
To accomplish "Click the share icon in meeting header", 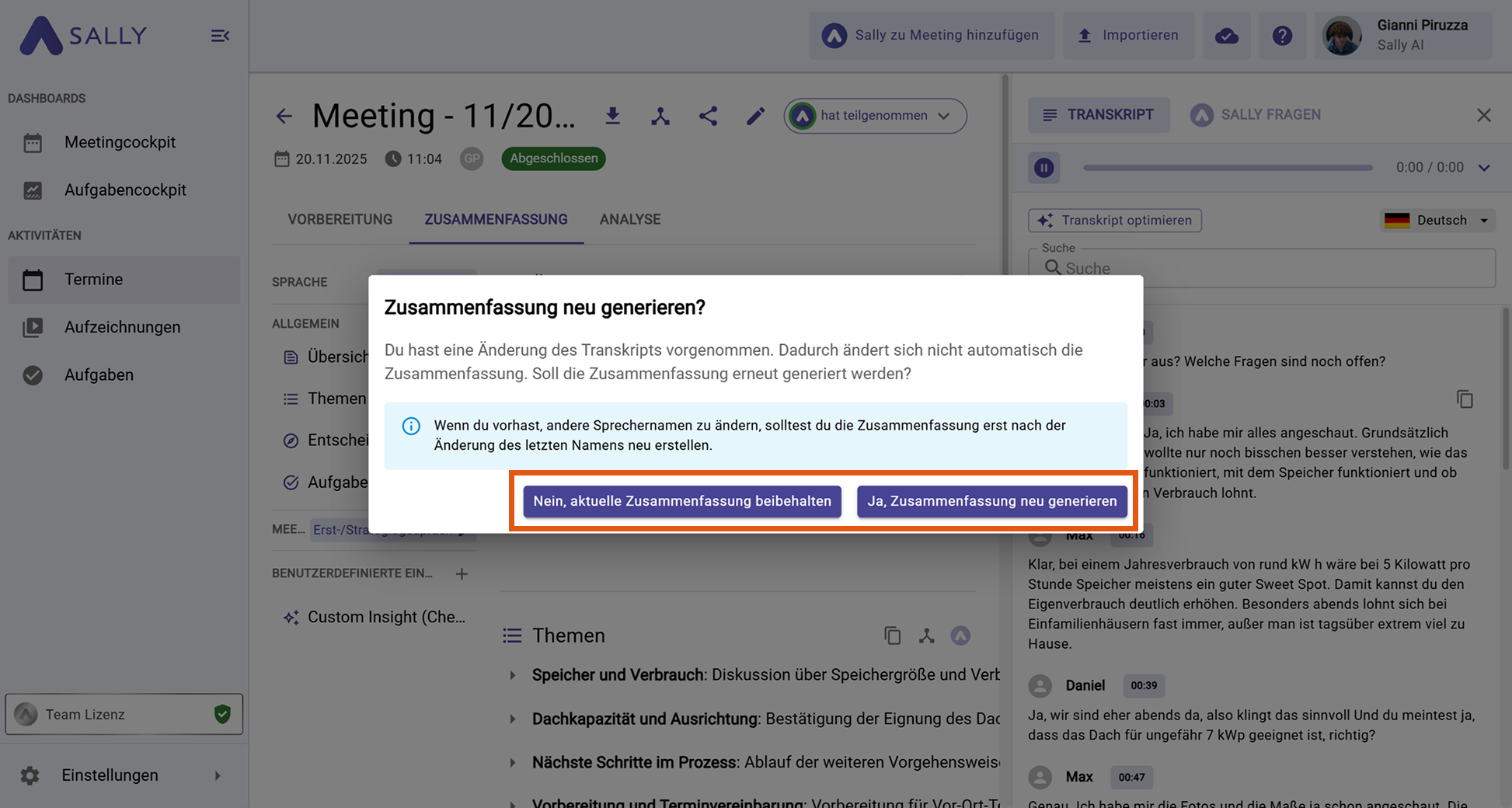I will [707, 116].
